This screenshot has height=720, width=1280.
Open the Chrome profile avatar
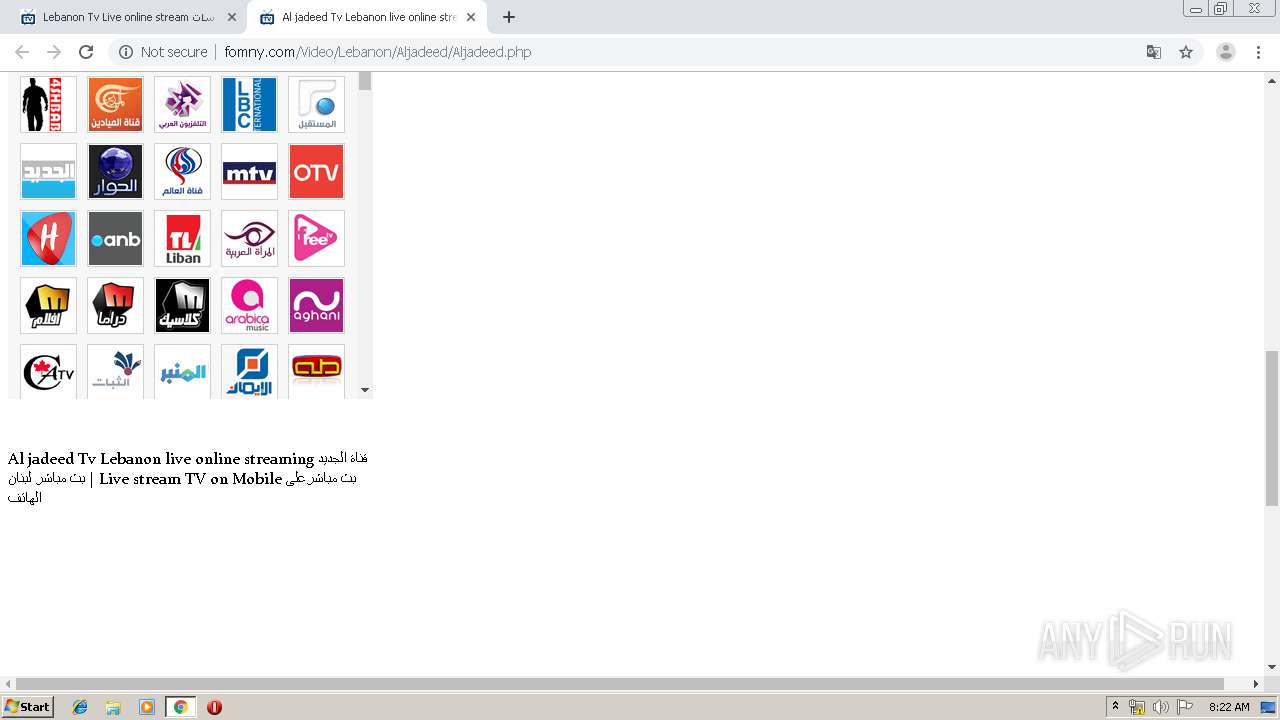coord(1226,52)
